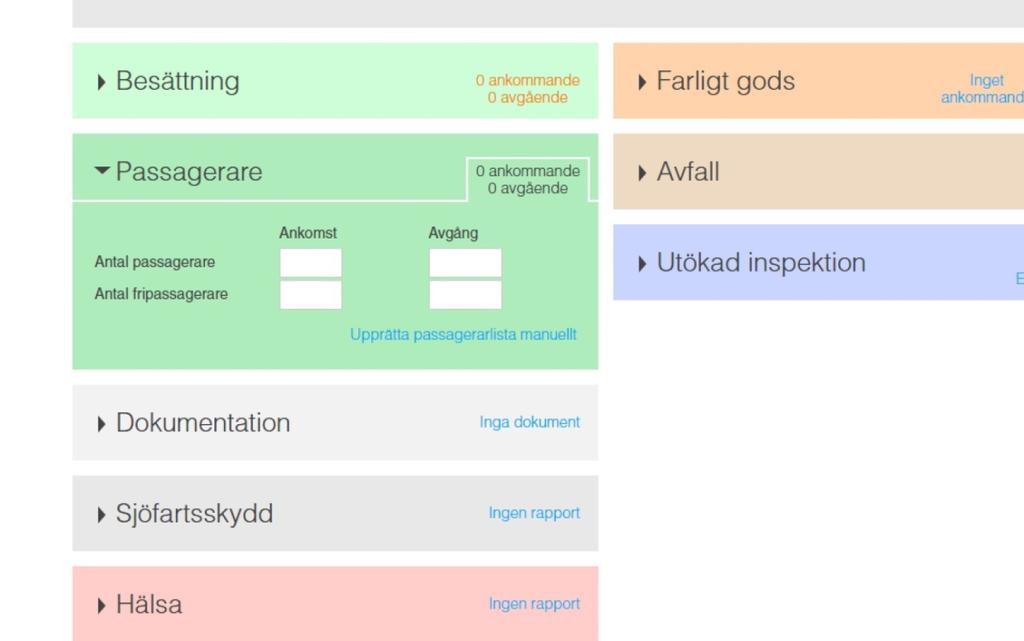
Task: Click Antal passagerare Ankomst input field
Action: (311, 262)
